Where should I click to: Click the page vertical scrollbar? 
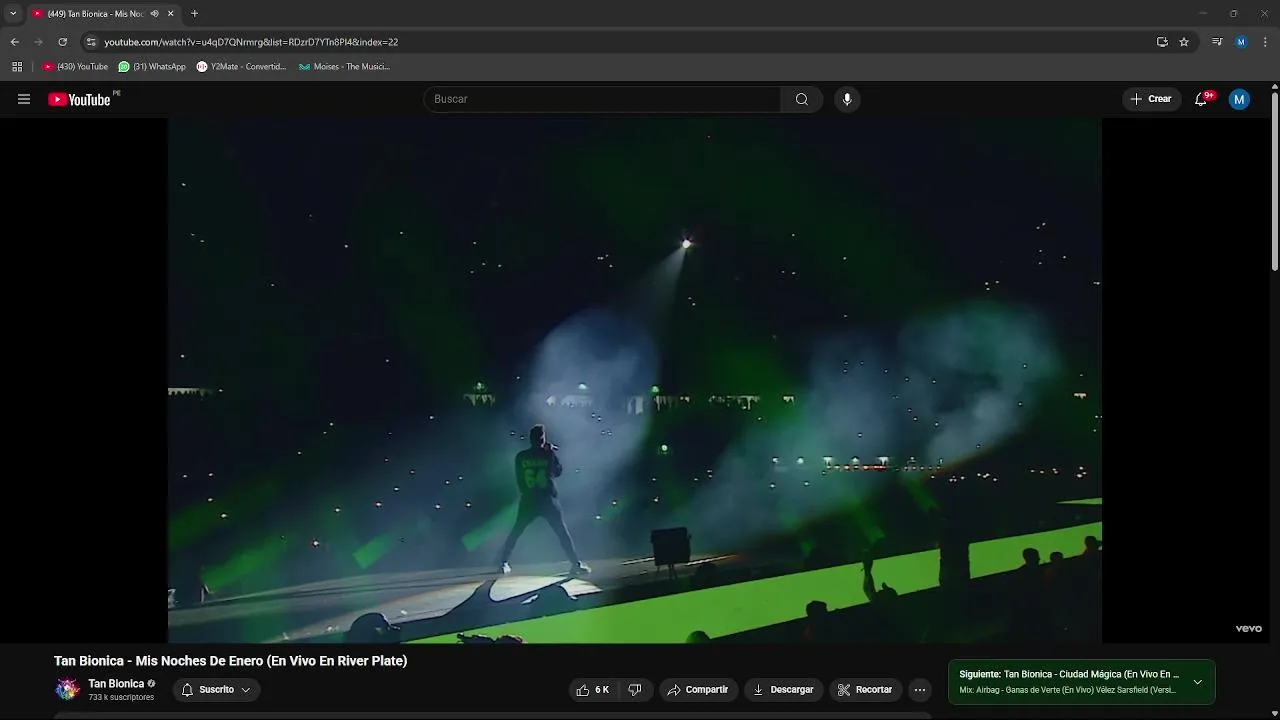(1275, 180)
